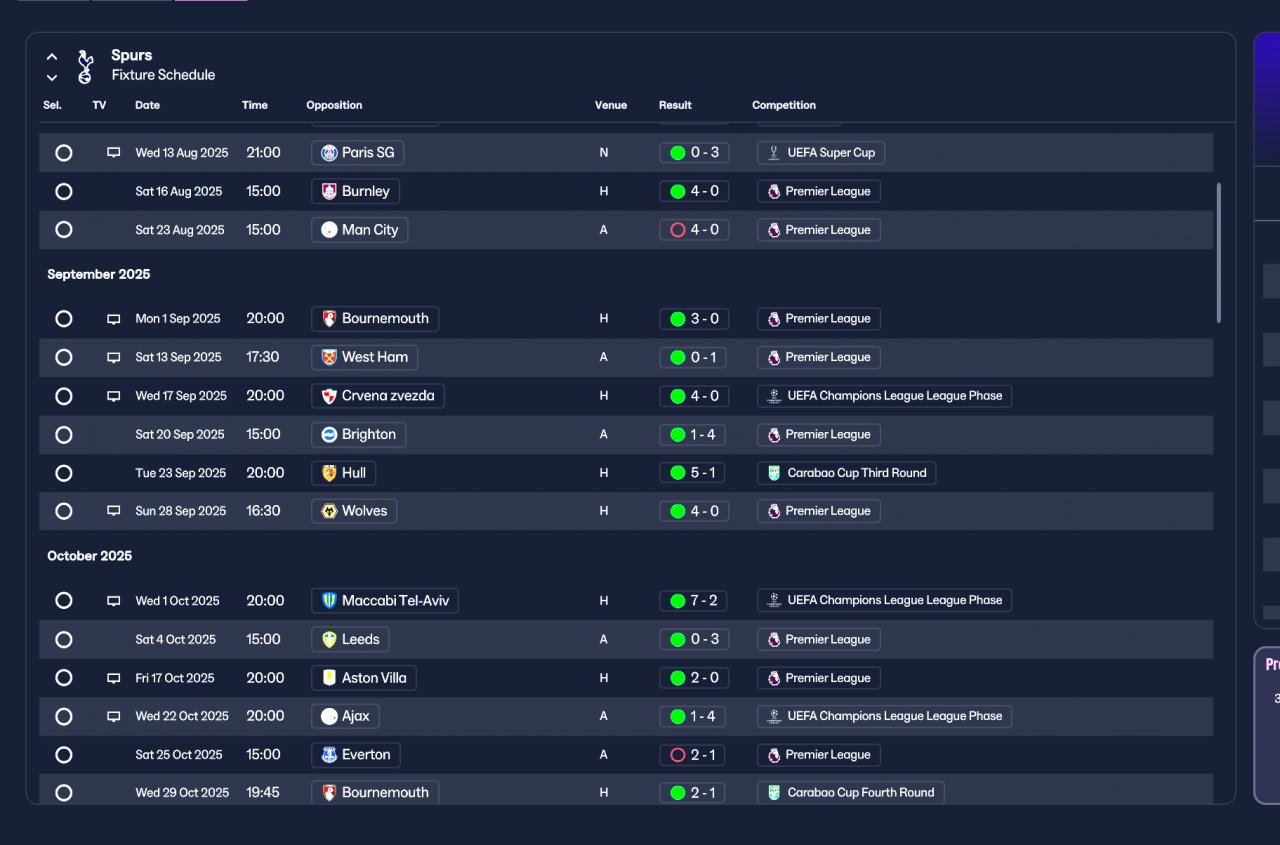
Task: Click the Opposition column header
Action: pyautogui.click(x=334, y=105)
